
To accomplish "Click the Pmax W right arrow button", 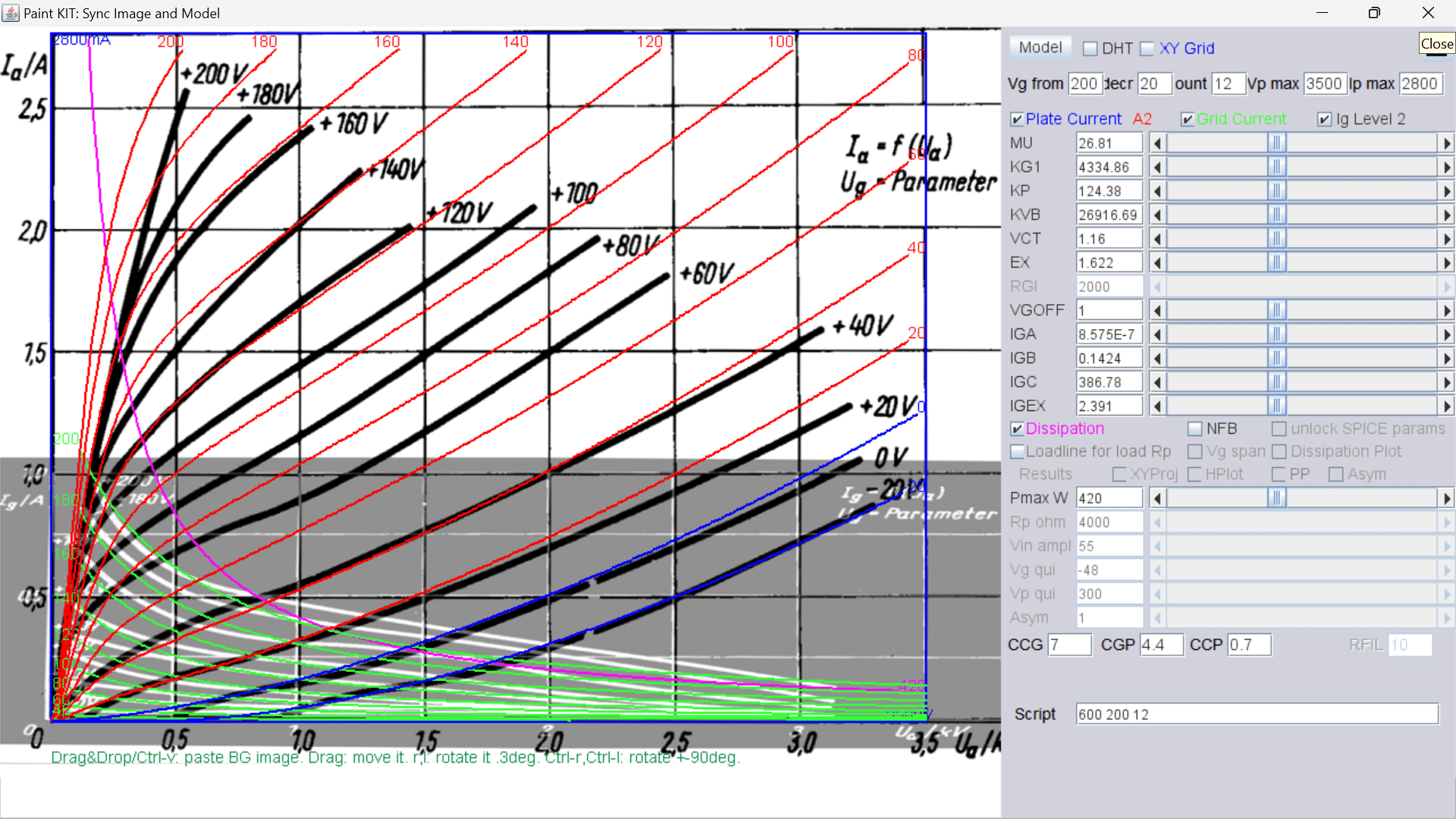I will click(x=1446, y=498).
